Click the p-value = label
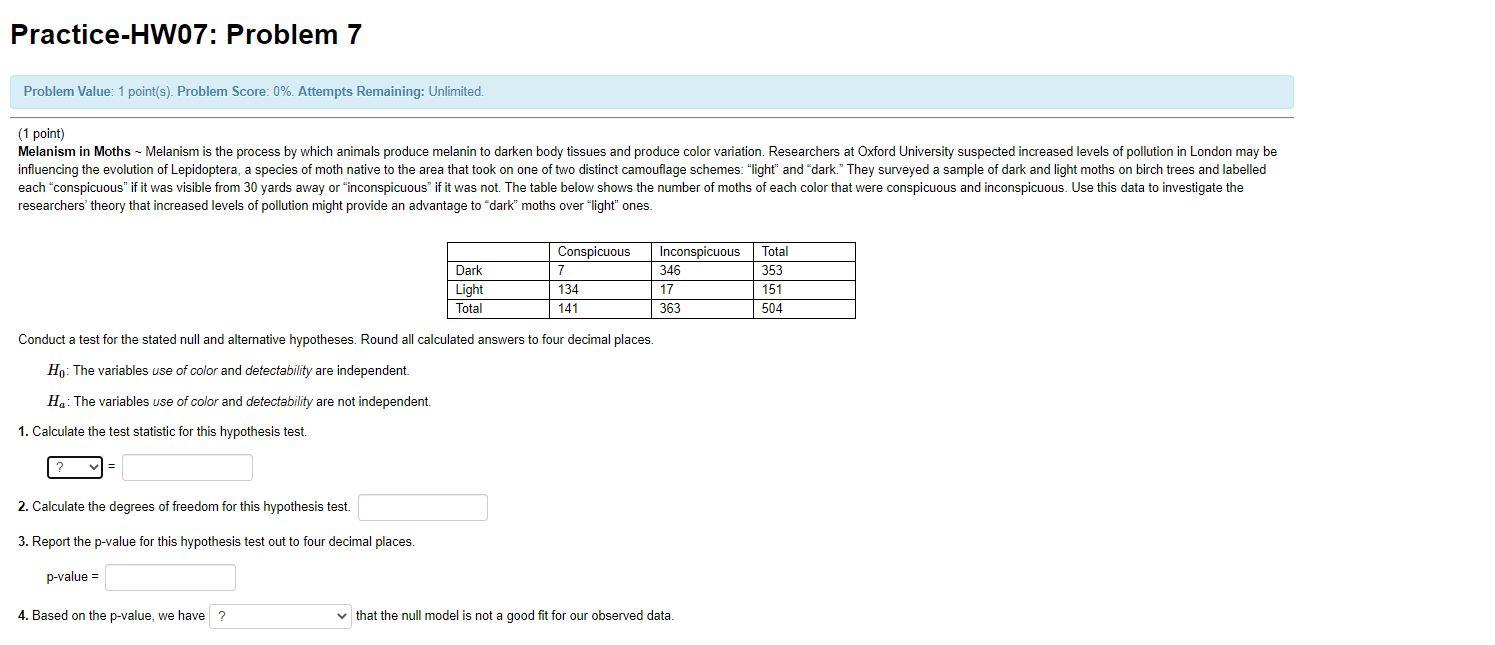The width and height of the screenshot is (1495, 645). tap(70, 576)
